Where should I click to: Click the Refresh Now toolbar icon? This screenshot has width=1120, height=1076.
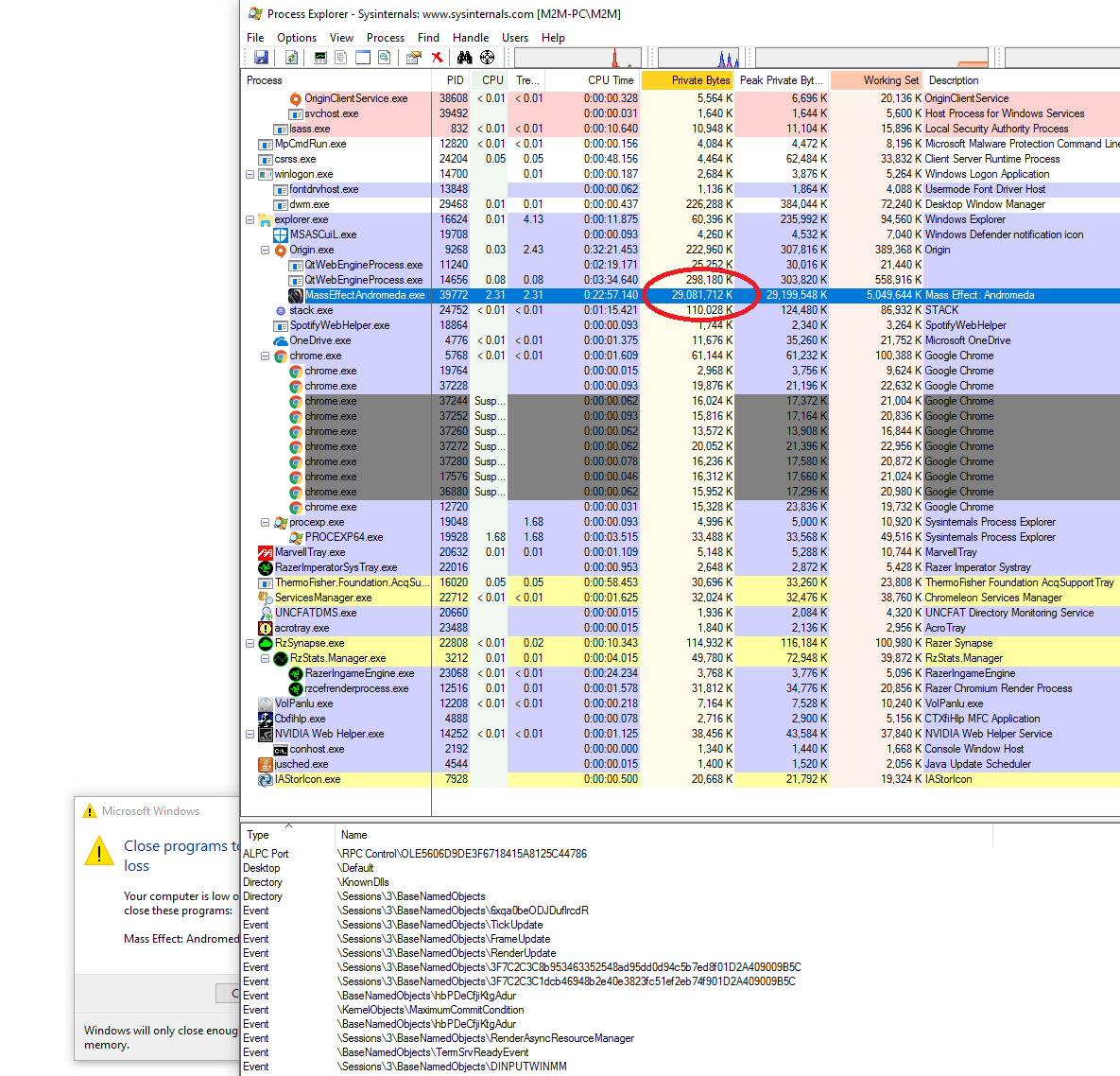click(x=291, y=58)
